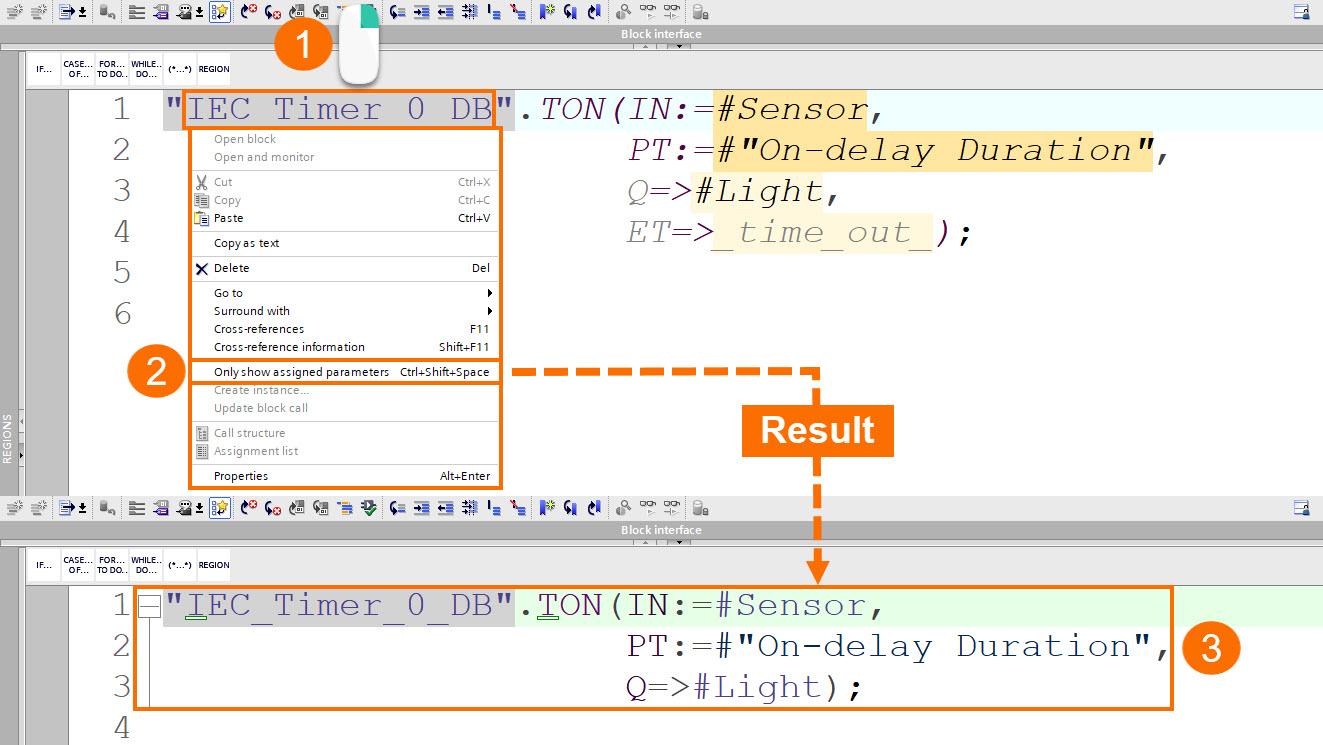Click the _time_out_ placeholder parameter
This screenshot has width=1323, height=745.
click(x=822, y=232)
